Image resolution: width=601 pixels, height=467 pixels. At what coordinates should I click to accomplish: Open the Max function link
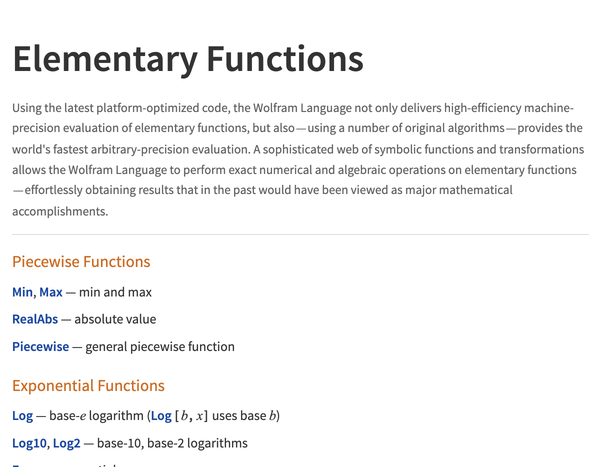coord(51,292)
